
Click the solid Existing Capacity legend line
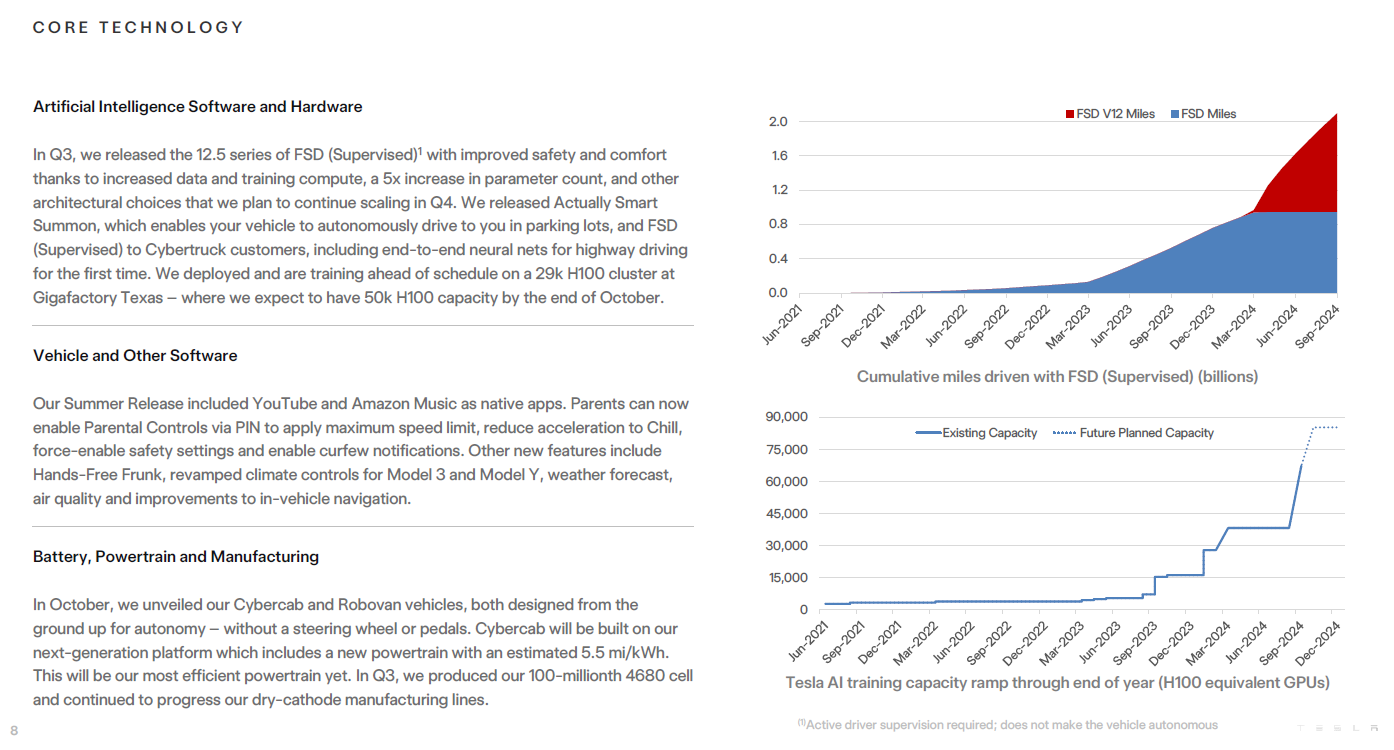pyautogui.click(x=928, y=433)
